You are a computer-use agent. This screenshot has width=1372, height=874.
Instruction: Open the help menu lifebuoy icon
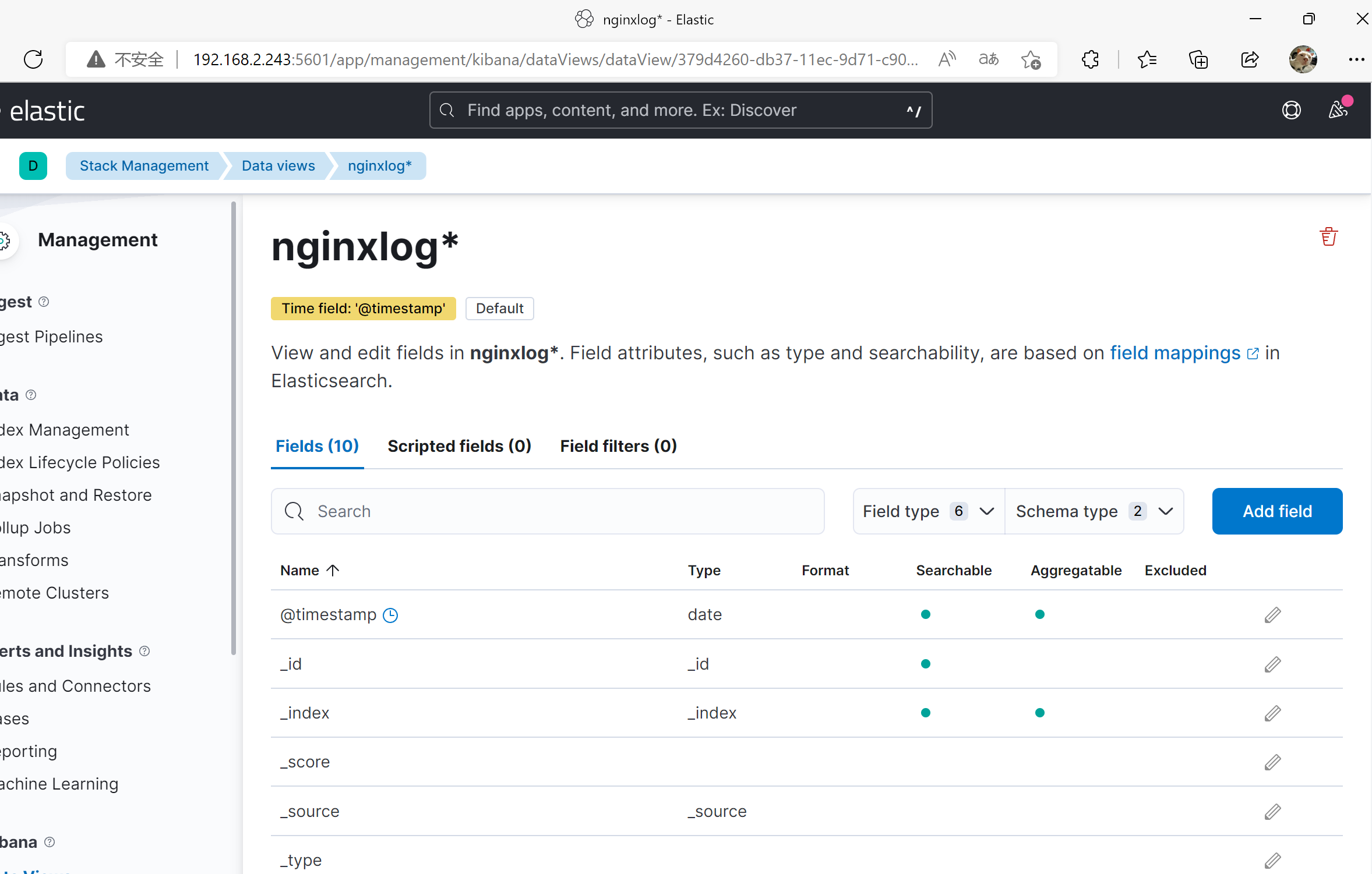click(x=1291, y=110)
